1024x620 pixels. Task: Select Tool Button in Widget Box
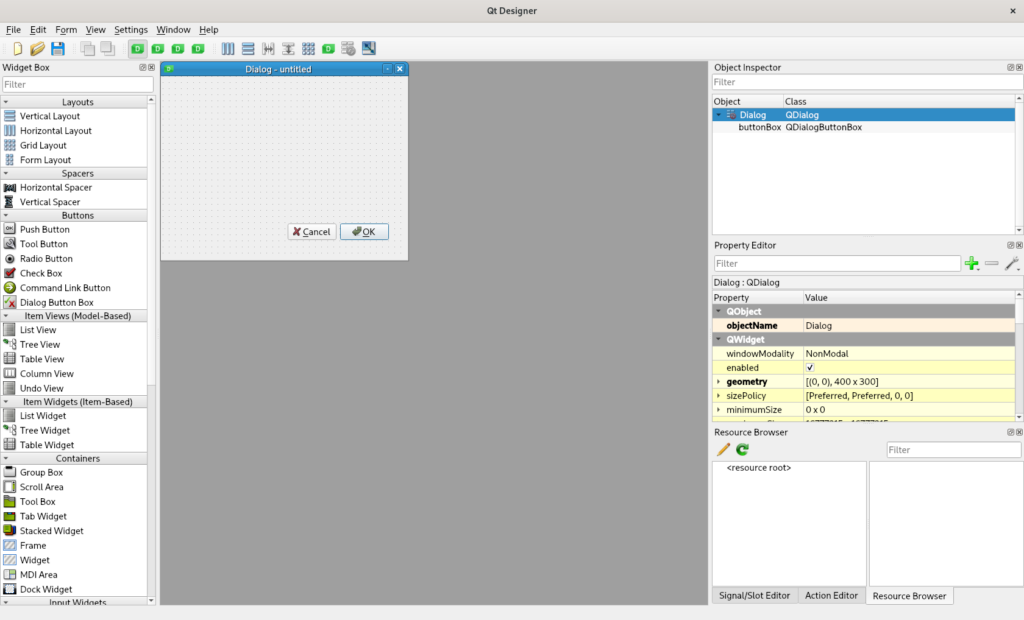(x=44, y=244)
